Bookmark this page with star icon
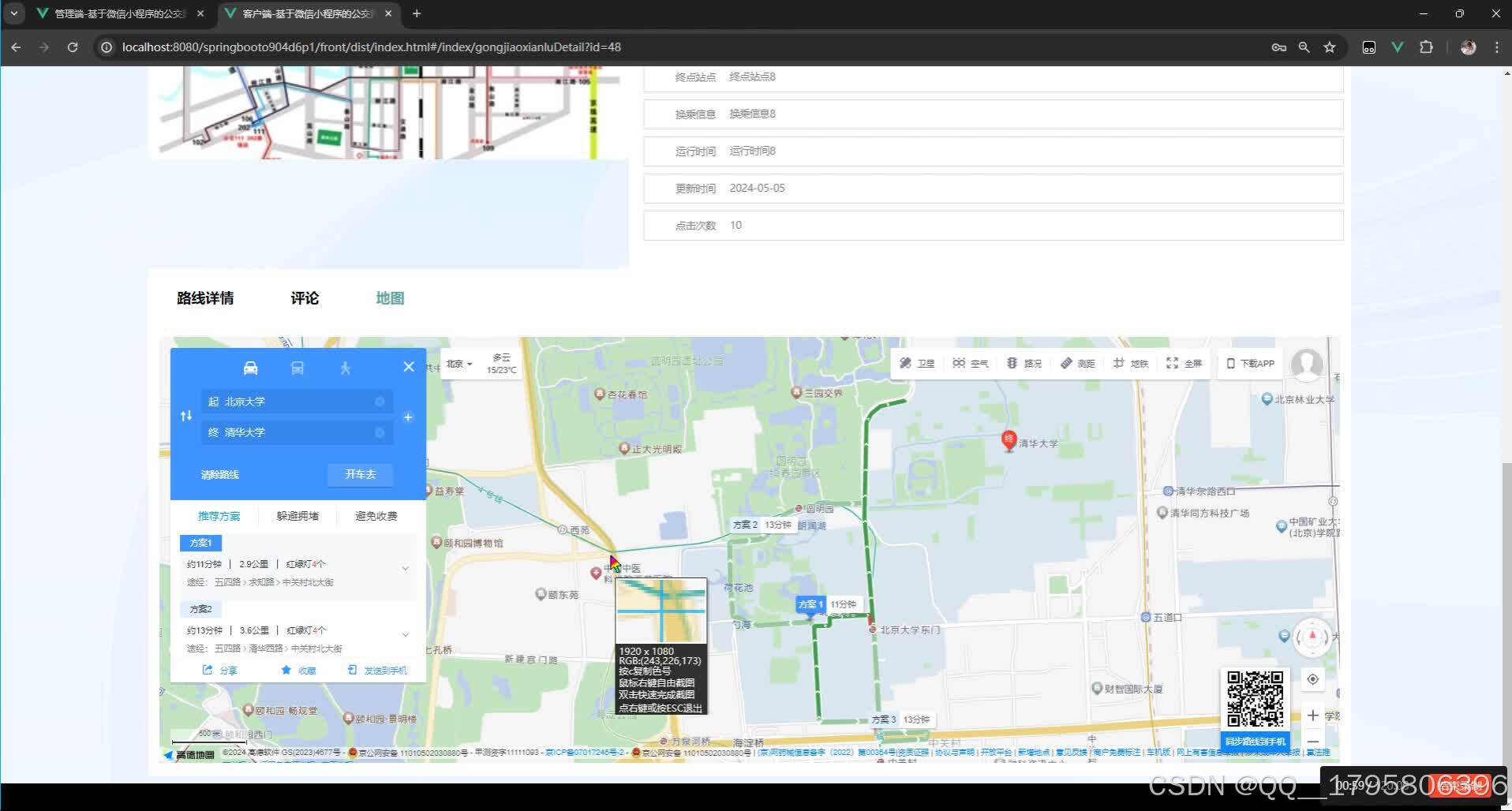This screenshot has height=811, width=1512. [1330, 47]
